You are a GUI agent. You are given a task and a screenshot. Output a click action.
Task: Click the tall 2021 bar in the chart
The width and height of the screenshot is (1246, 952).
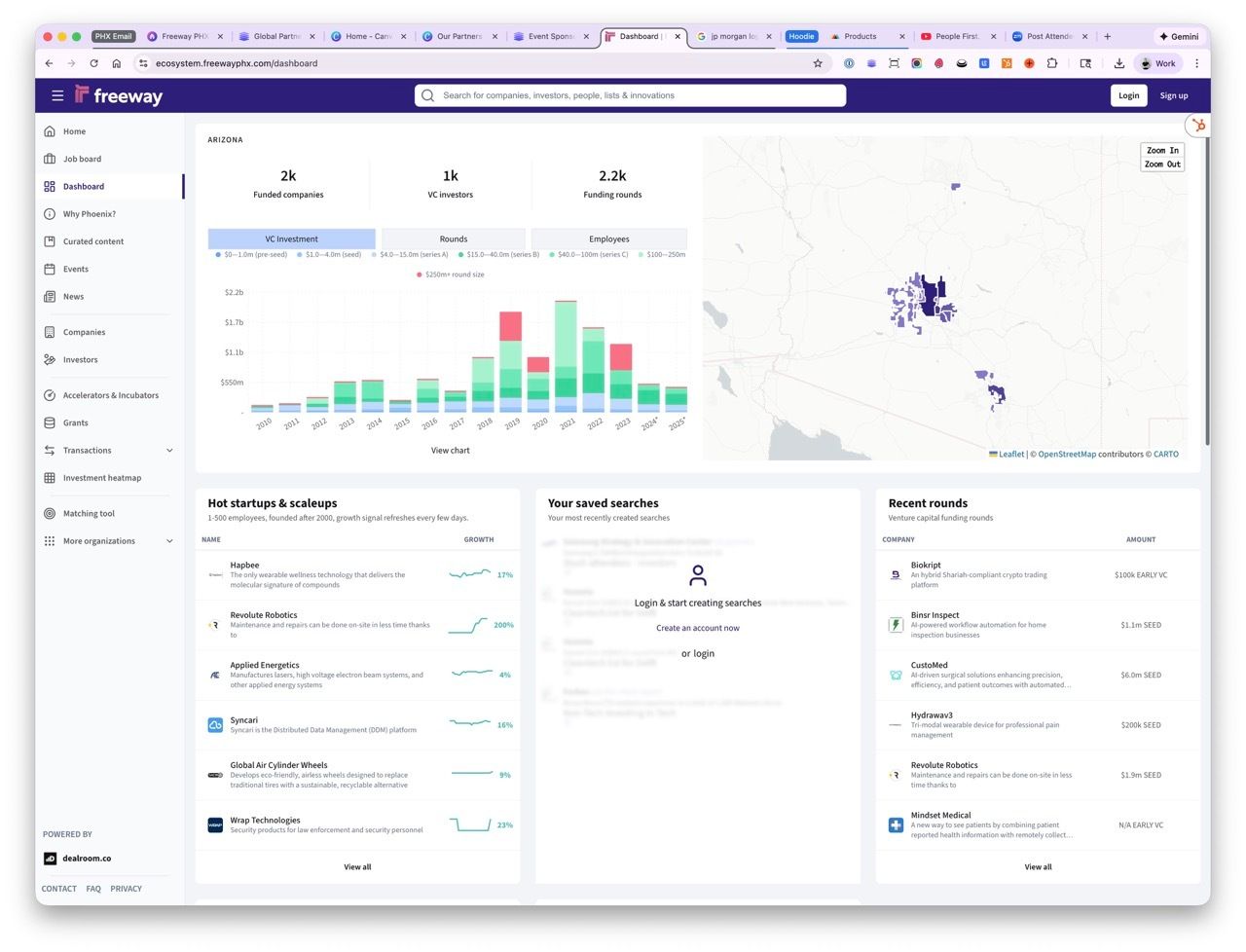[x=567, y=356]
